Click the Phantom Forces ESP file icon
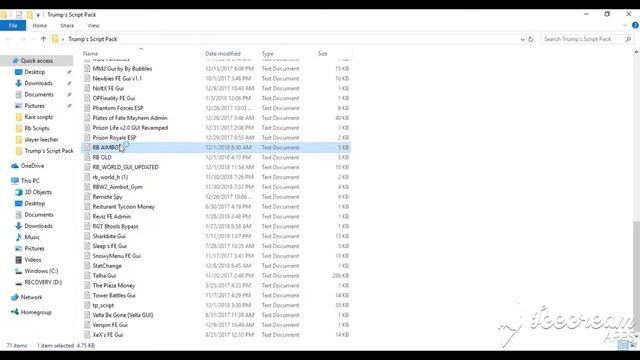The image size is (640, 360). point(87,108)
